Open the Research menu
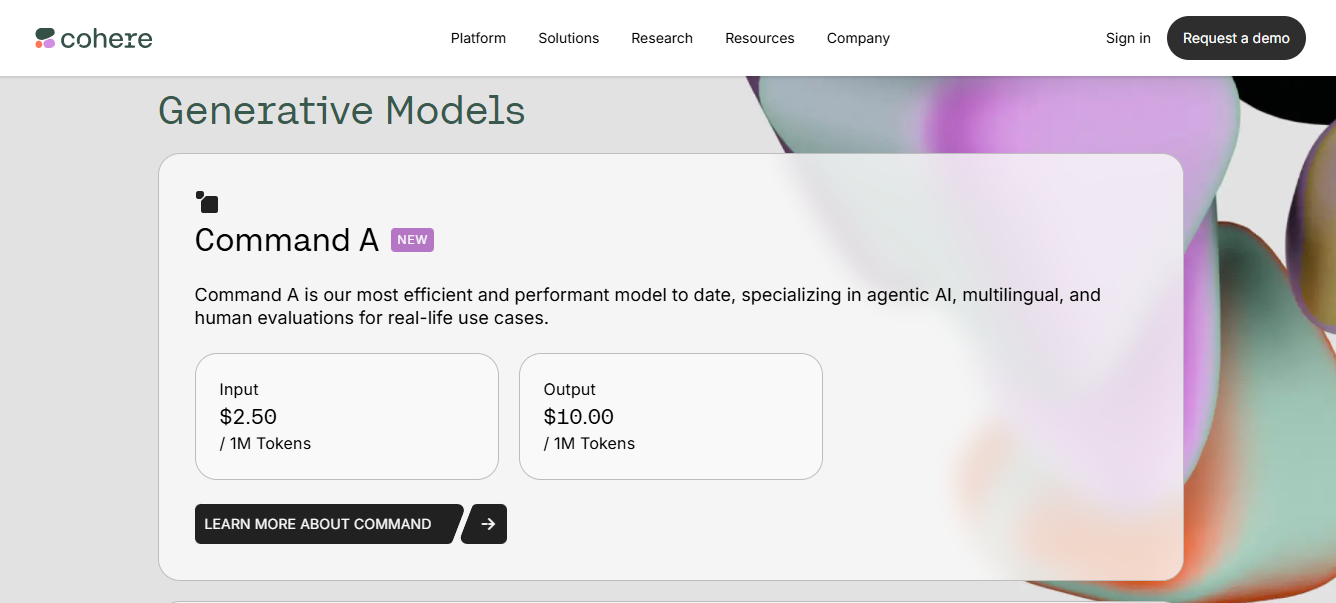The image size is (1336, 603). [x=662, y=38]
